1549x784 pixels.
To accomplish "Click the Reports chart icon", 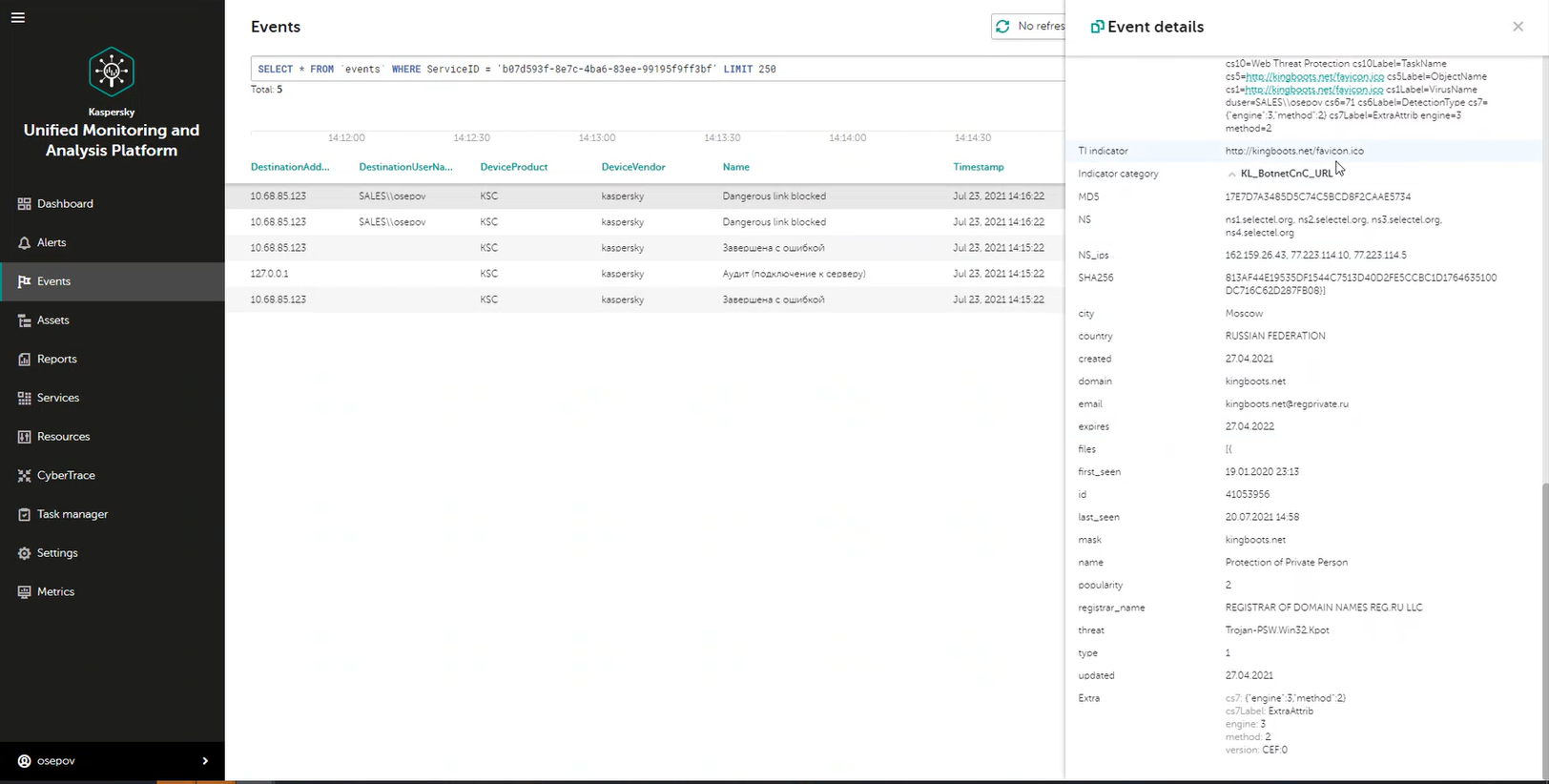I will [x=24, y=360].
